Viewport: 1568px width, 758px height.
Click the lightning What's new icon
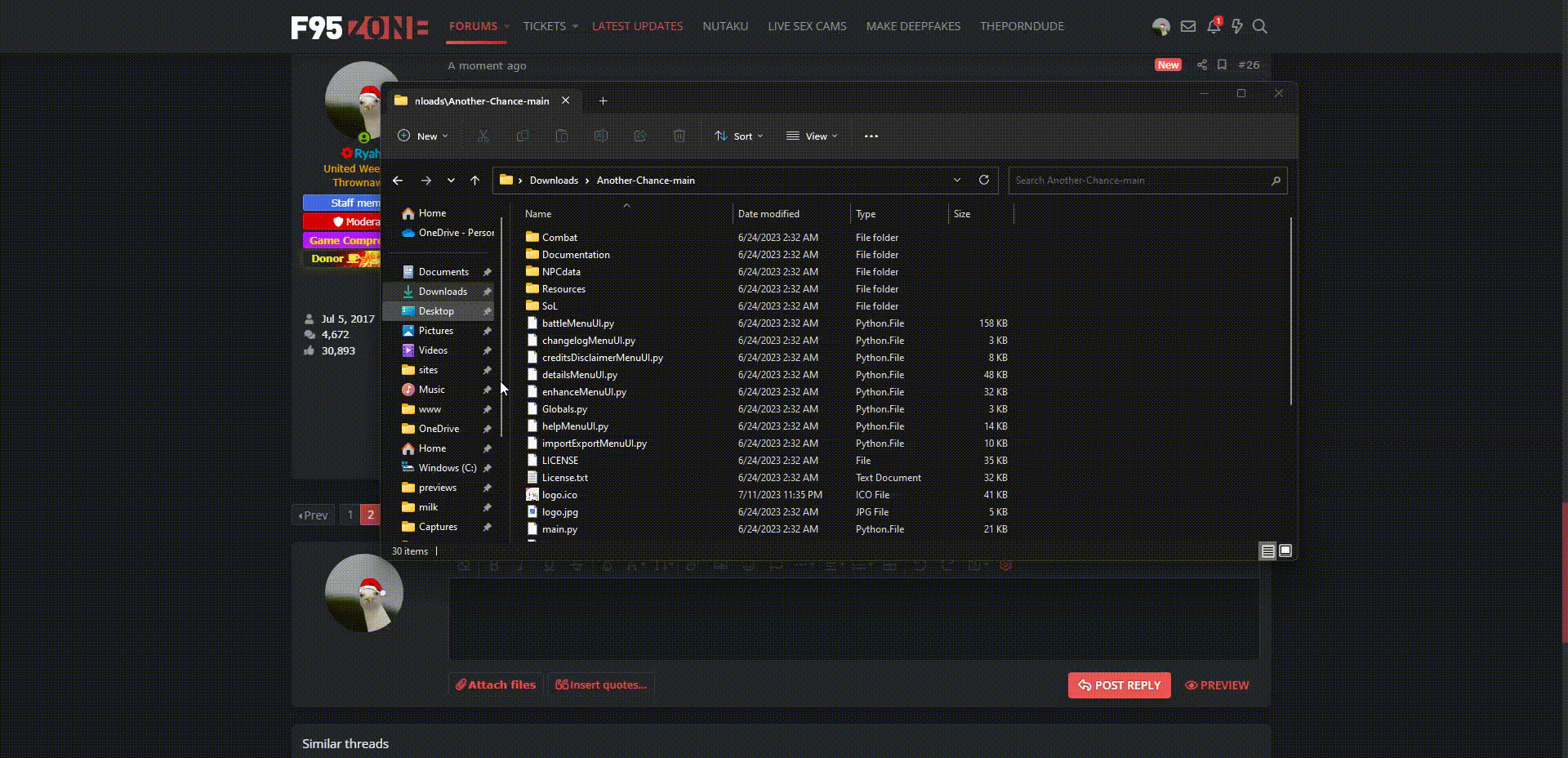pos(1237,27)
